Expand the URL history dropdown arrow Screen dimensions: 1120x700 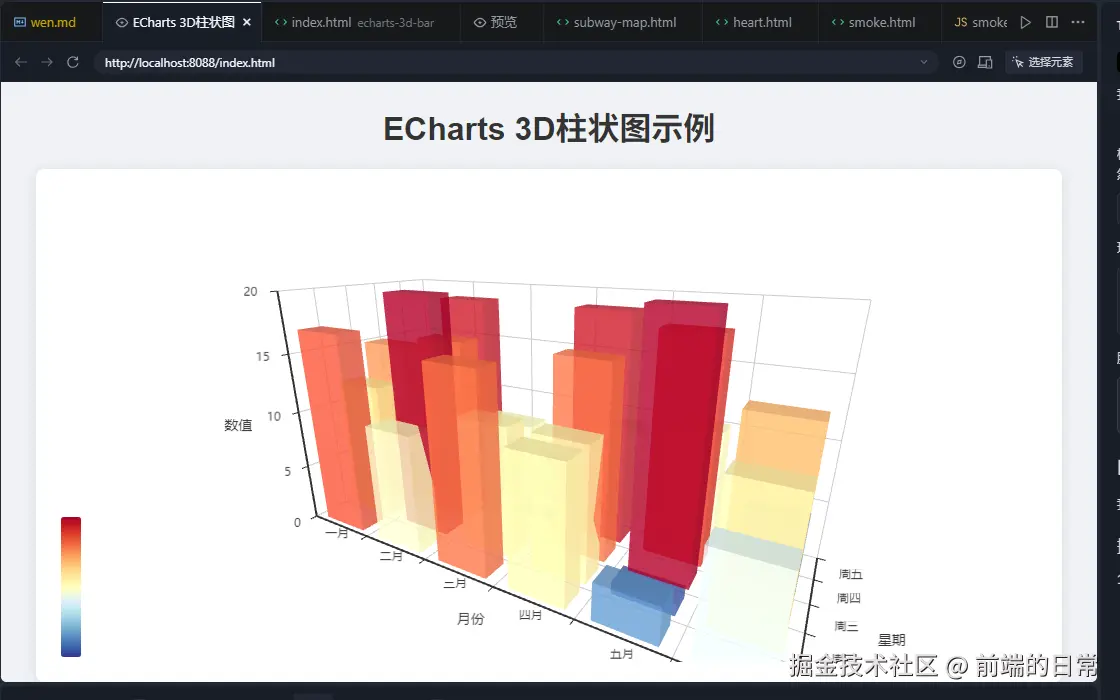pos(924,62)
